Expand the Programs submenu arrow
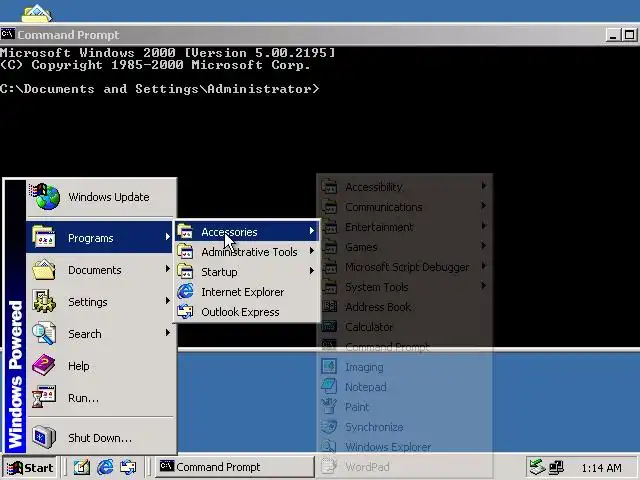Image resolution: width=640 pixels, height=480 pixels. point(167,237)
